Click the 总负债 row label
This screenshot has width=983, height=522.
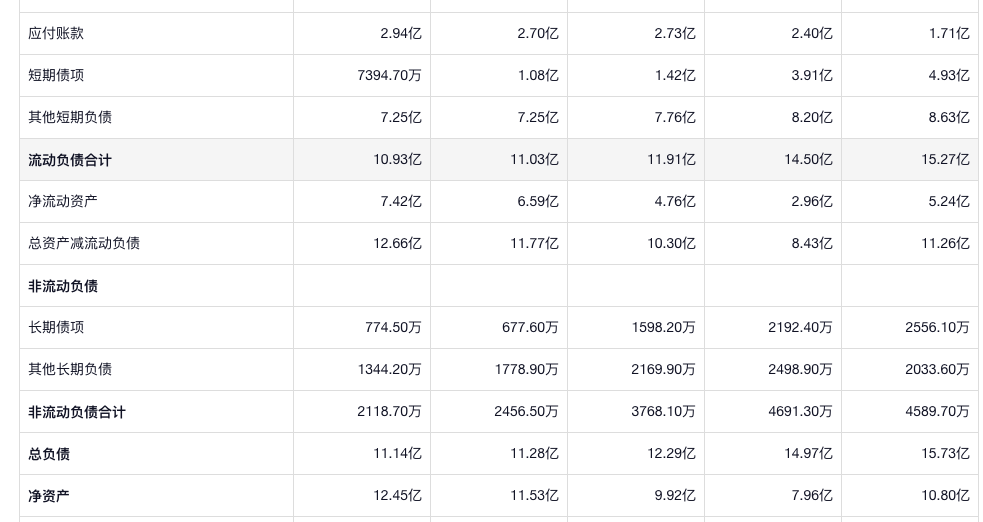tap(49, 454)
